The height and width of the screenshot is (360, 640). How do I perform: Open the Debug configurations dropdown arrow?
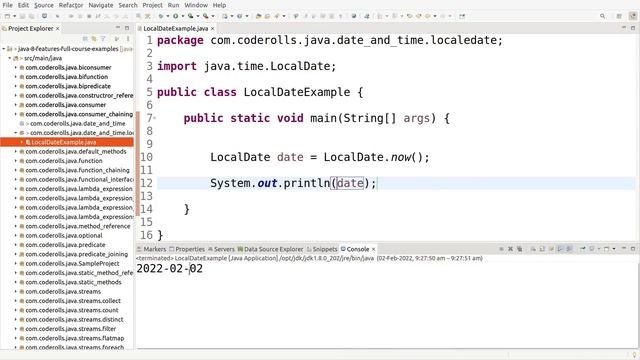(168, 16)
